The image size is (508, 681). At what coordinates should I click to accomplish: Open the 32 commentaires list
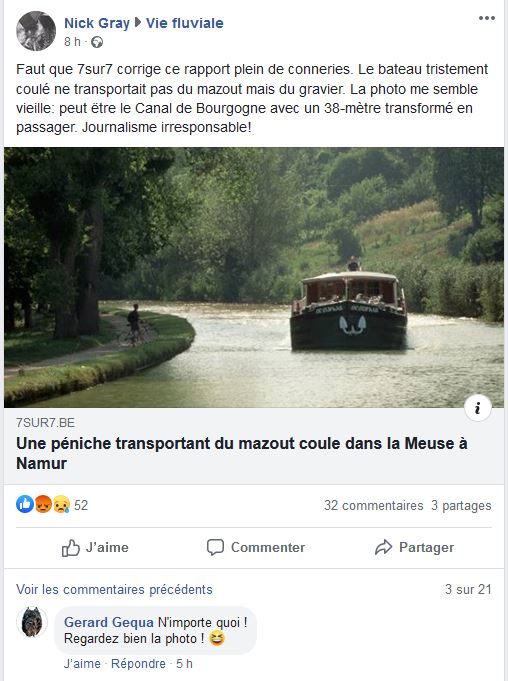pos(373,506)
